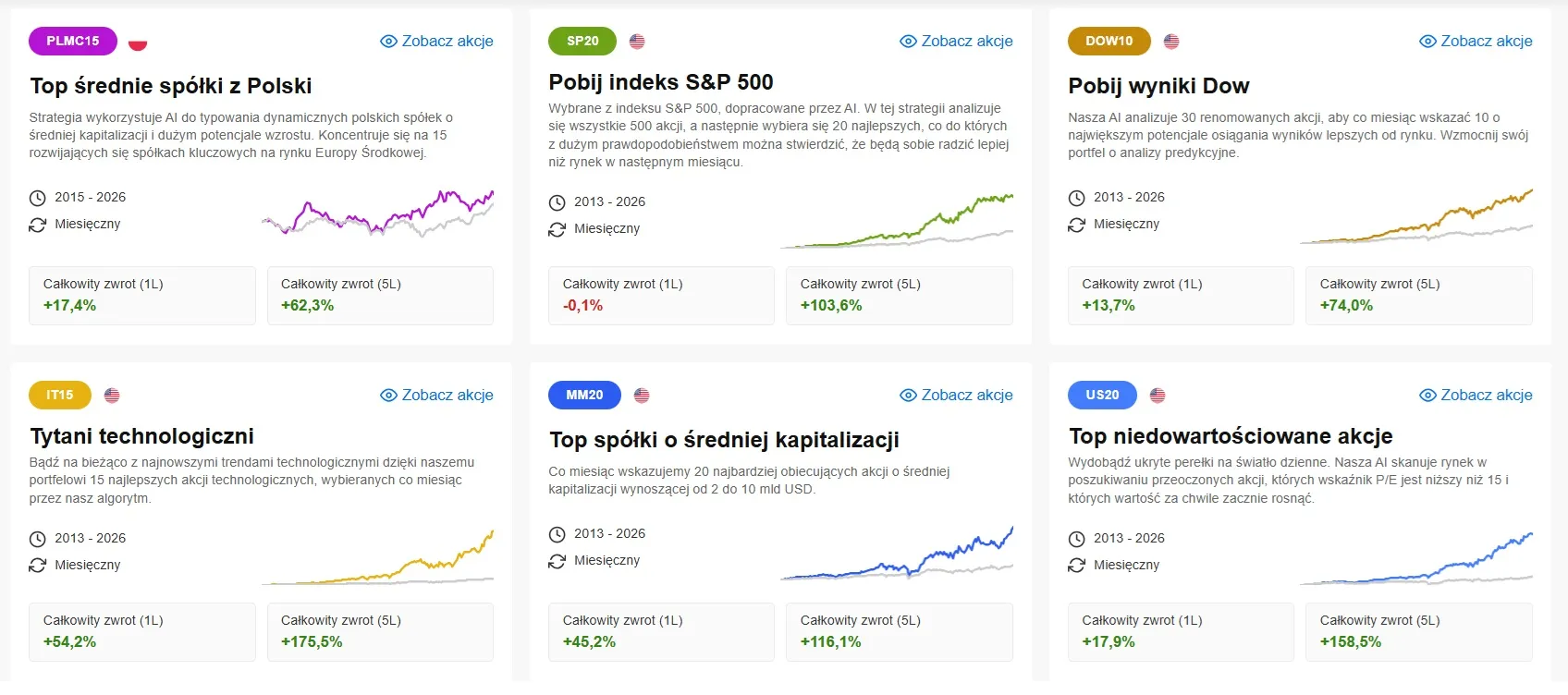Click the Zobacz akcje link in the US20 card

click(x=1476, y=396)
